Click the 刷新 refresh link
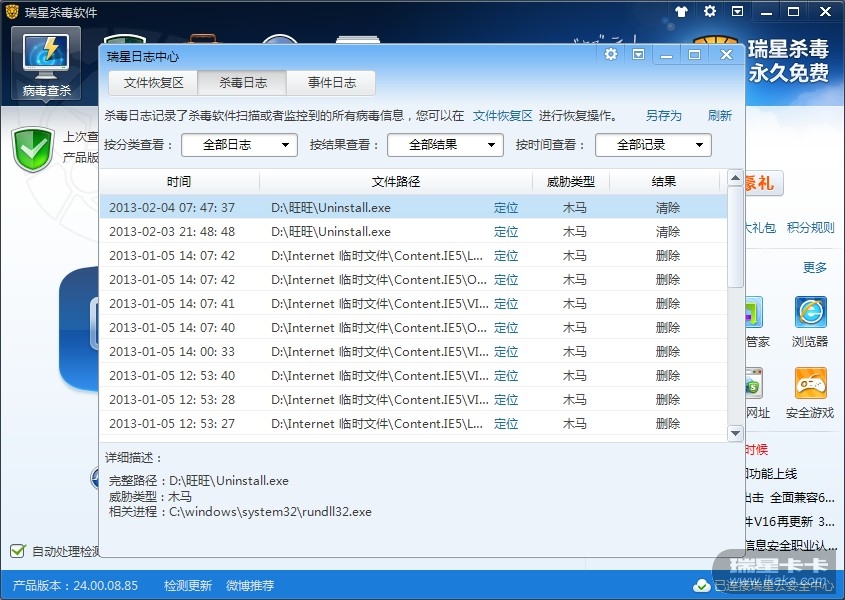The image size is (845, 600). (719, 115)
